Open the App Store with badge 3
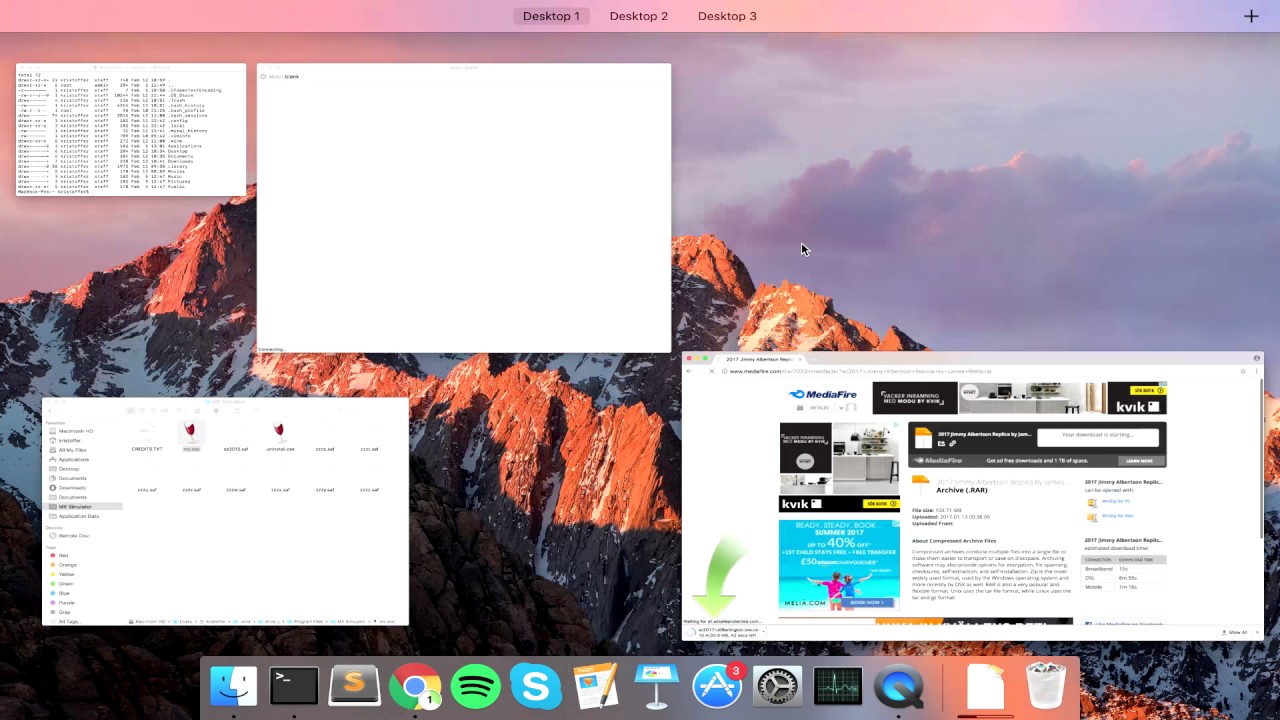 coord(717,687)
